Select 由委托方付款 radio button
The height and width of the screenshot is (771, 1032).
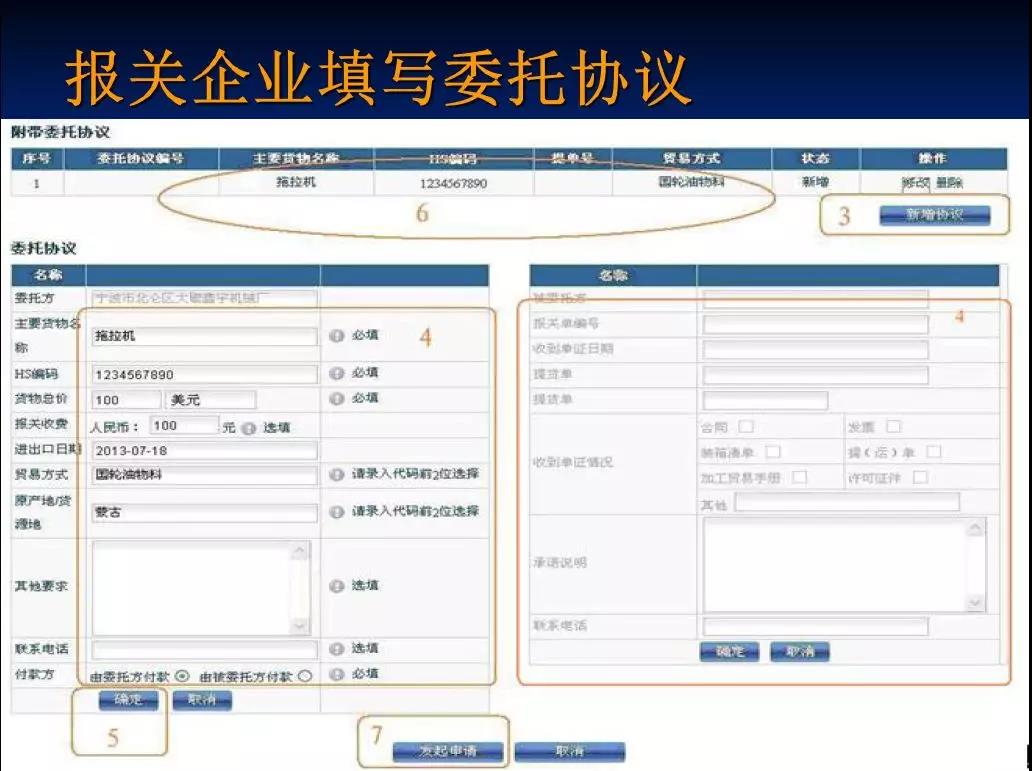tap(183, 676)
